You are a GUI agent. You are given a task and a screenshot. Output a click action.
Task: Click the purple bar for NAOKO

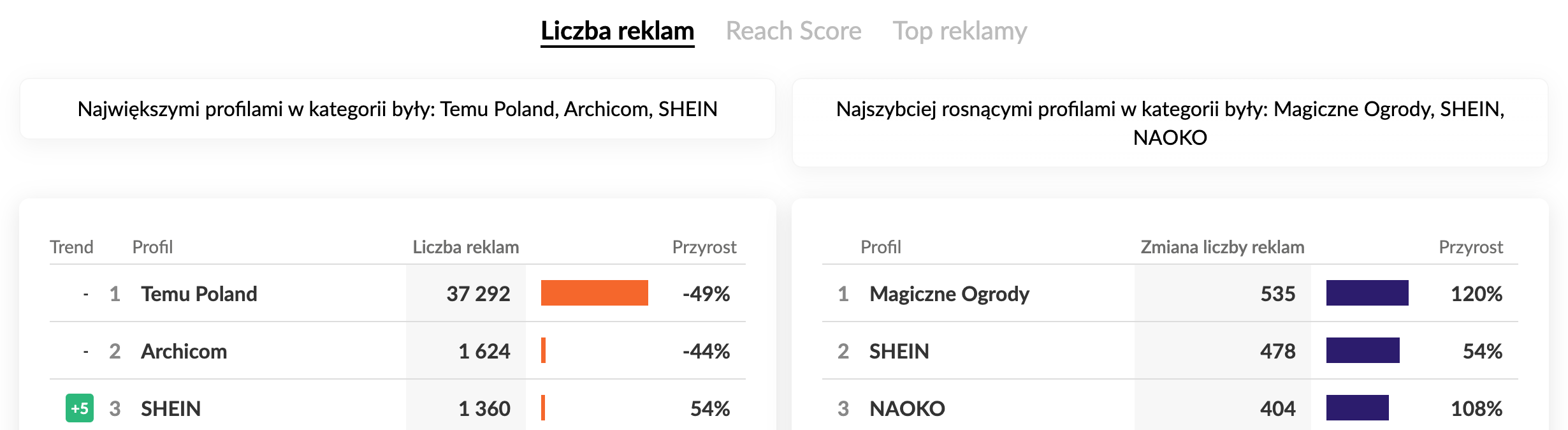(1357, 408)
